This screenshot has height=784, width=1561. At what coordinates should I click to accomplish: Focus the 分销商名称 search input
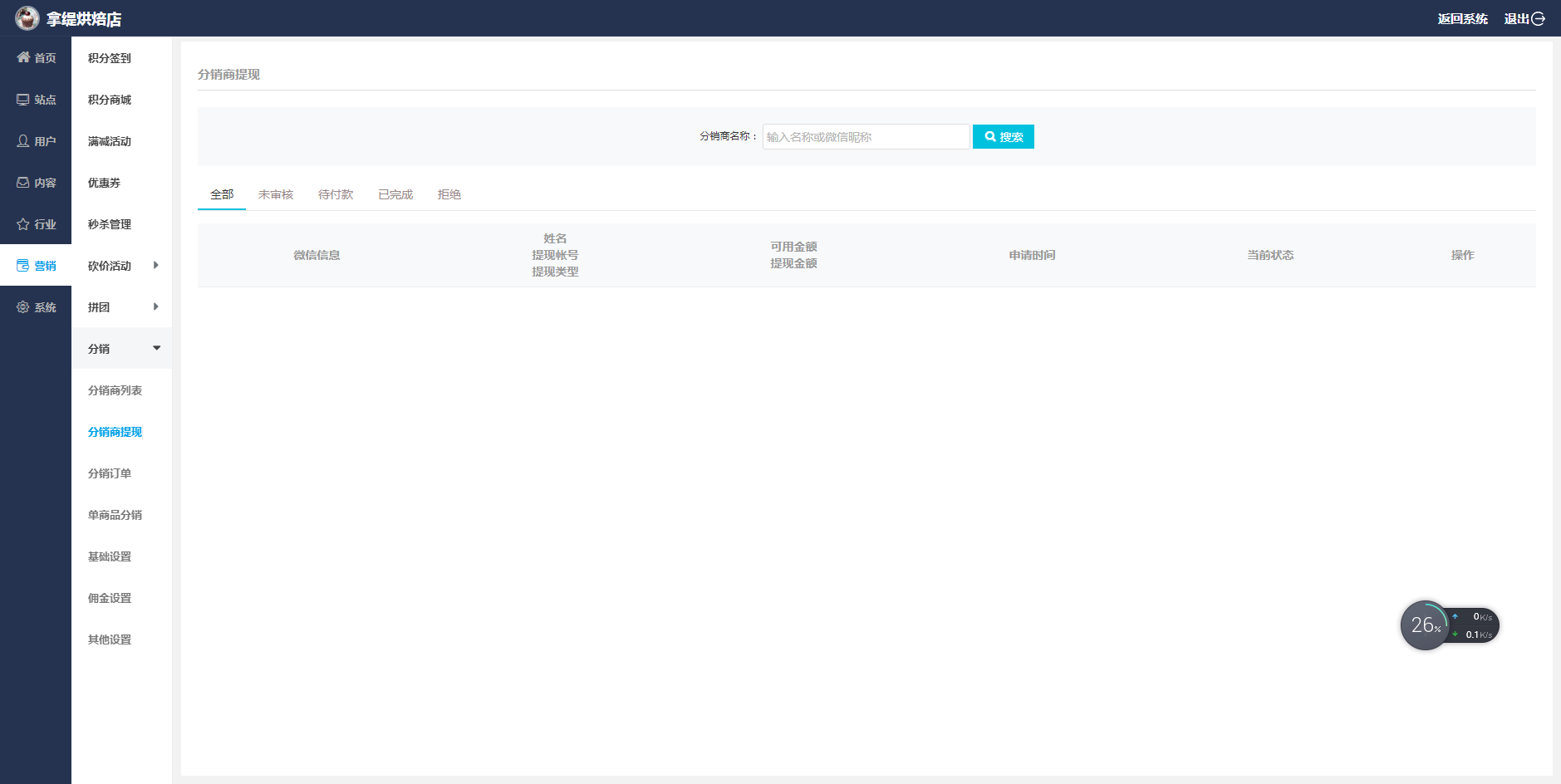[866, 137]
